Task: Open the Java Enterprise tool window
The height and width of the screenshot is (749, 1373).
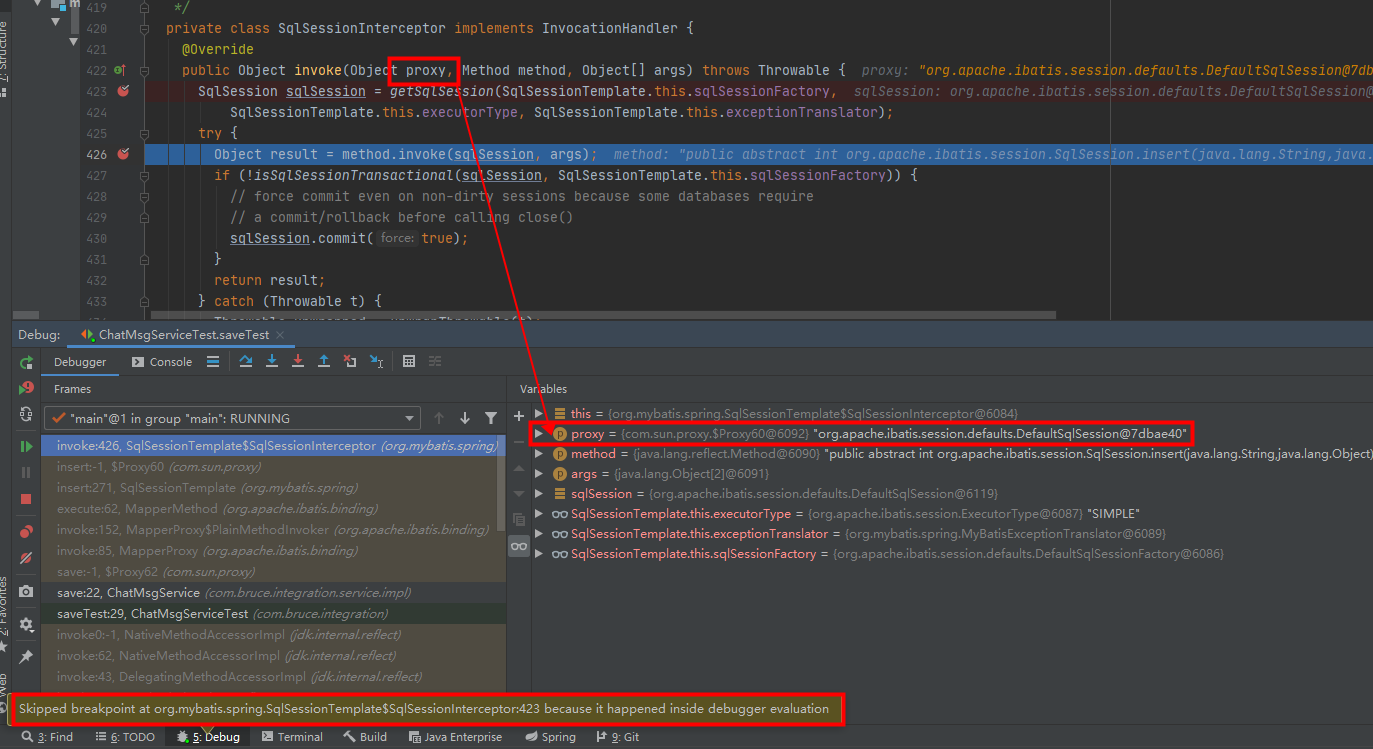Action: pyautogui.click(x=456, y=737)
